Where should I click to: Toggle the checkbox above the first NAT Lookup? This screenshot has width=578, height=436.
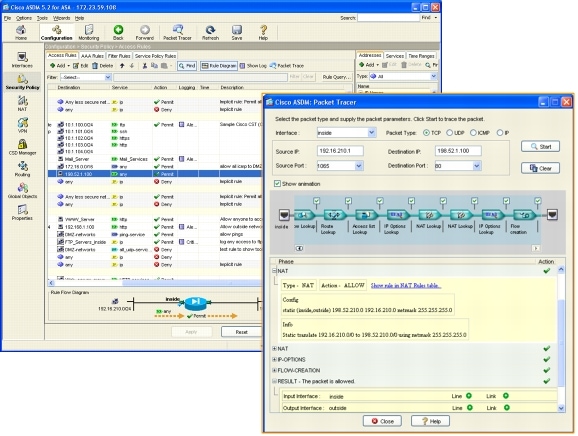(x=443, y=201)
